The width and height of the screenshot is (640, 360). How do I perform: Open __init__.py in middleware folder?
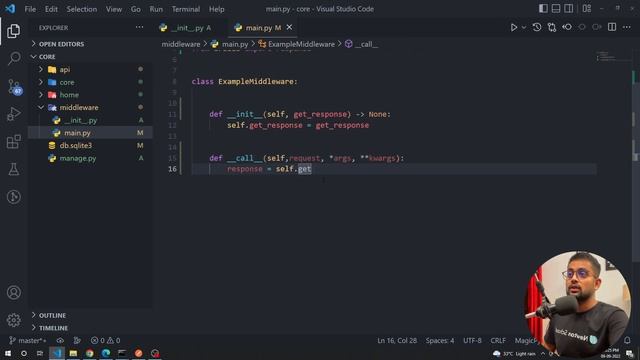click(x=80, y=120)
